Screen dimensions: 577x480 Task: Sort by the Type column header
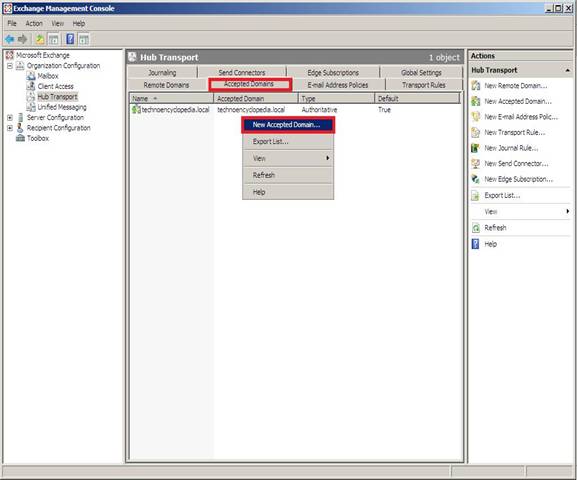pyautogui.click(x=336, y=98)
